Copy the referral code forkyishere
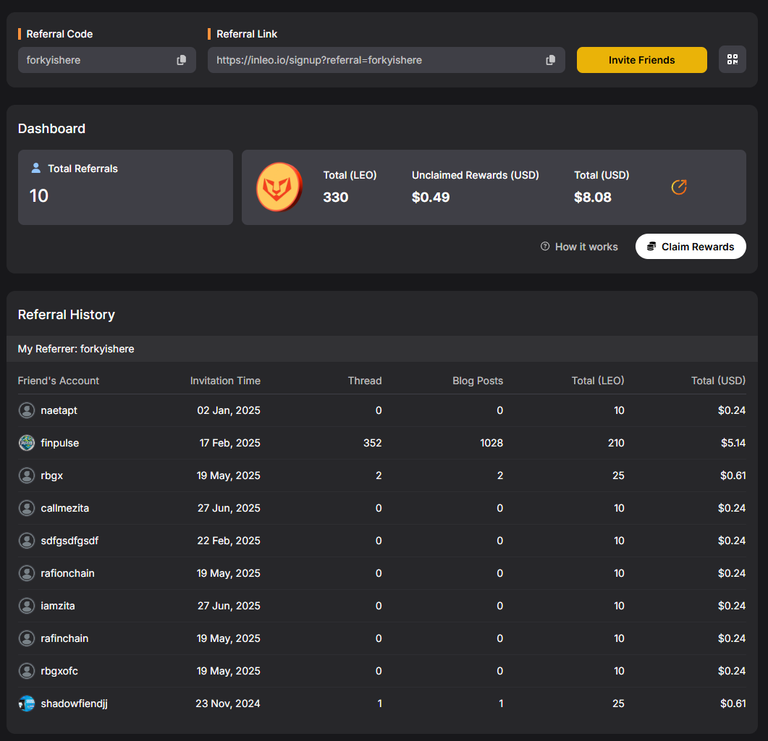This screenshot has width=768, height=741. pos(181,60)
